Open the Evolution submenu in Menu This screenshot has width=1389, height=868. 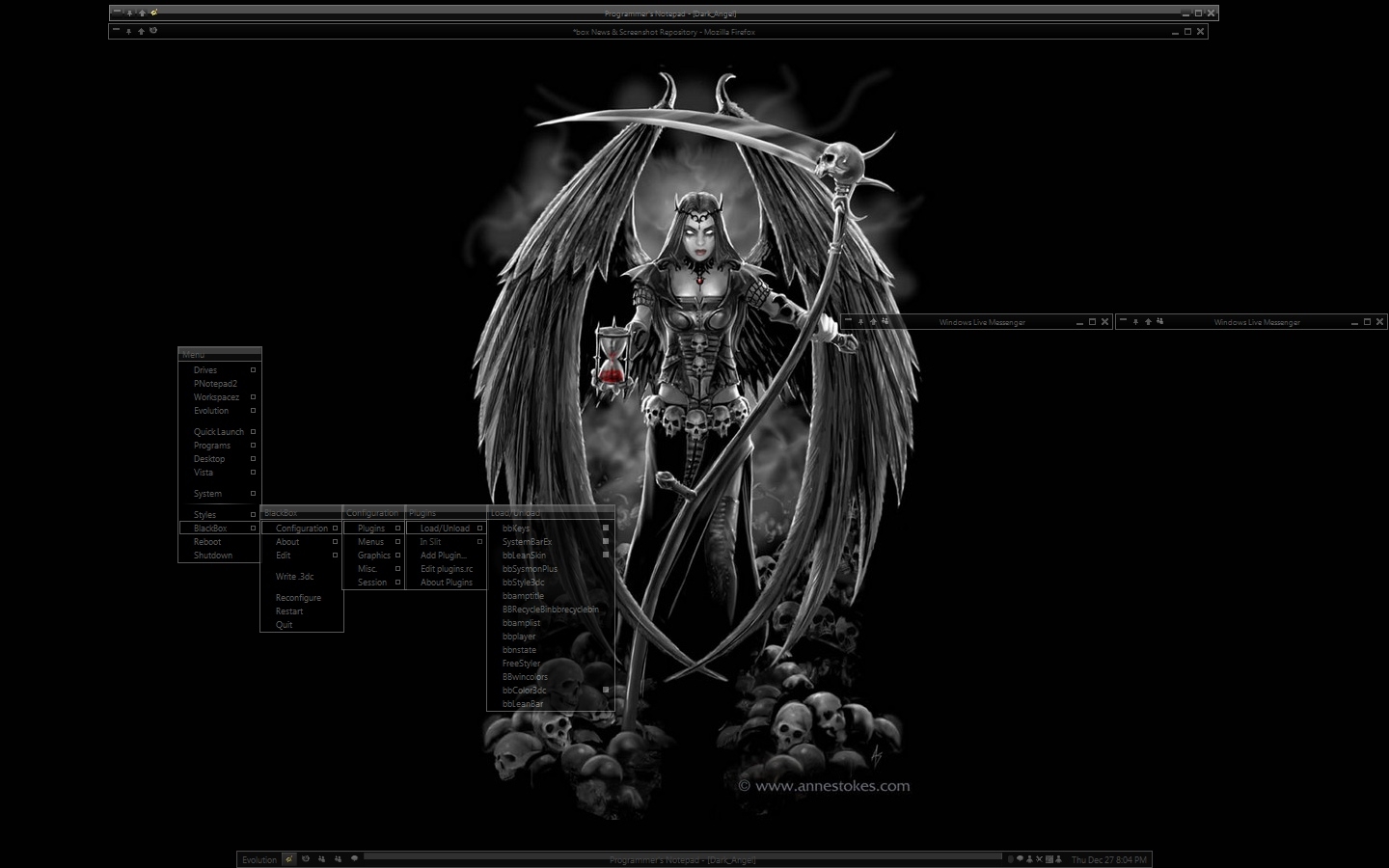220,411
